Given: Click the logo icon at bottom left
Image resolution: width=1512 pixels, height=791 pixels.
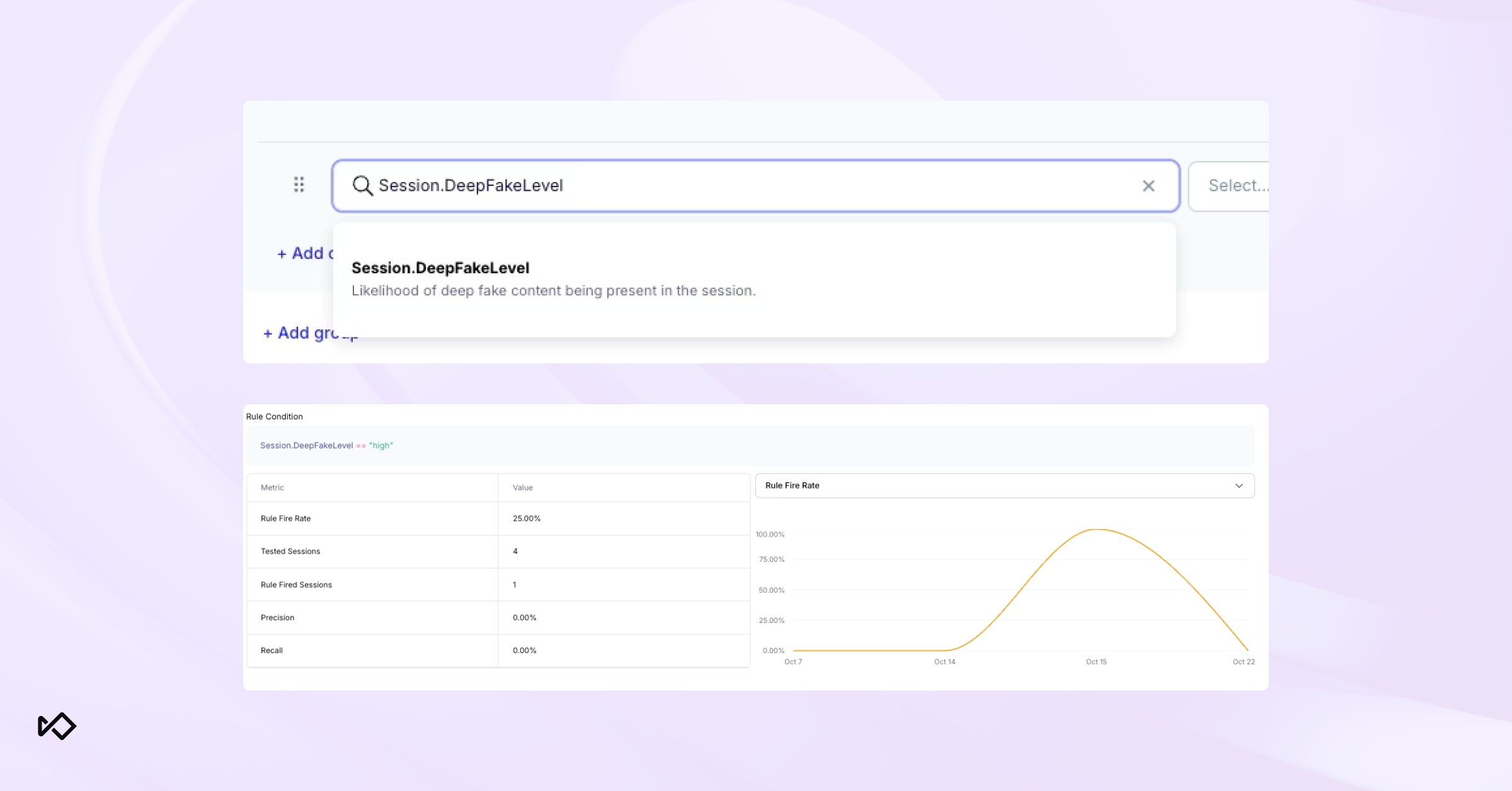Looking at the screenshot, I should click(57, 726).
